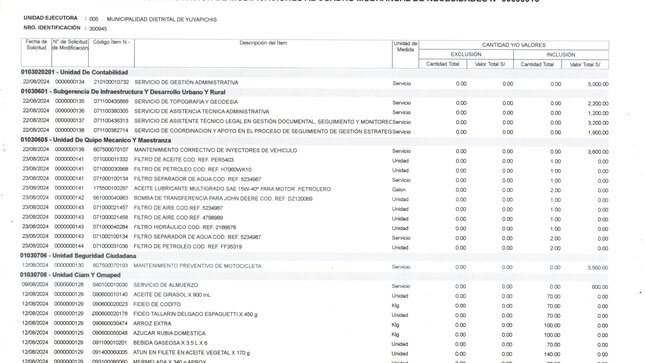
Task: Click 'Cantidad Total' under EXCLUSIÓN
Action: pos(442,64)
